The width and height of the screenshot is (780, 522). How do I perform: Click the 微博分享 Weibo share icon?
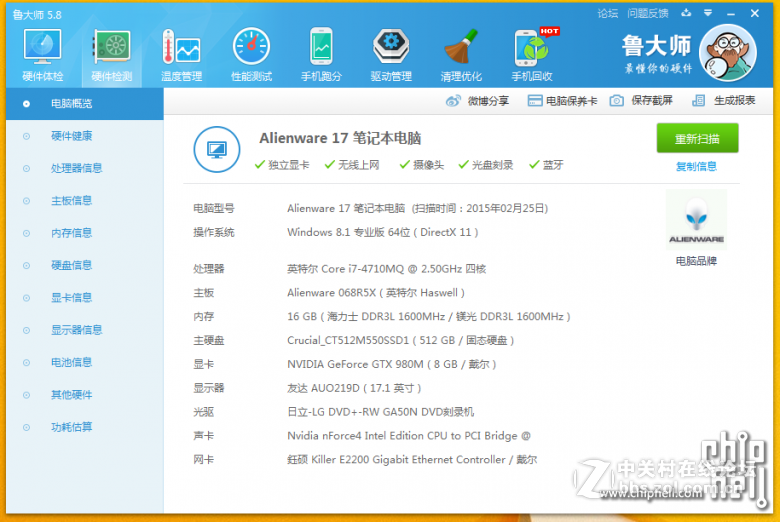tap(453, 101)
